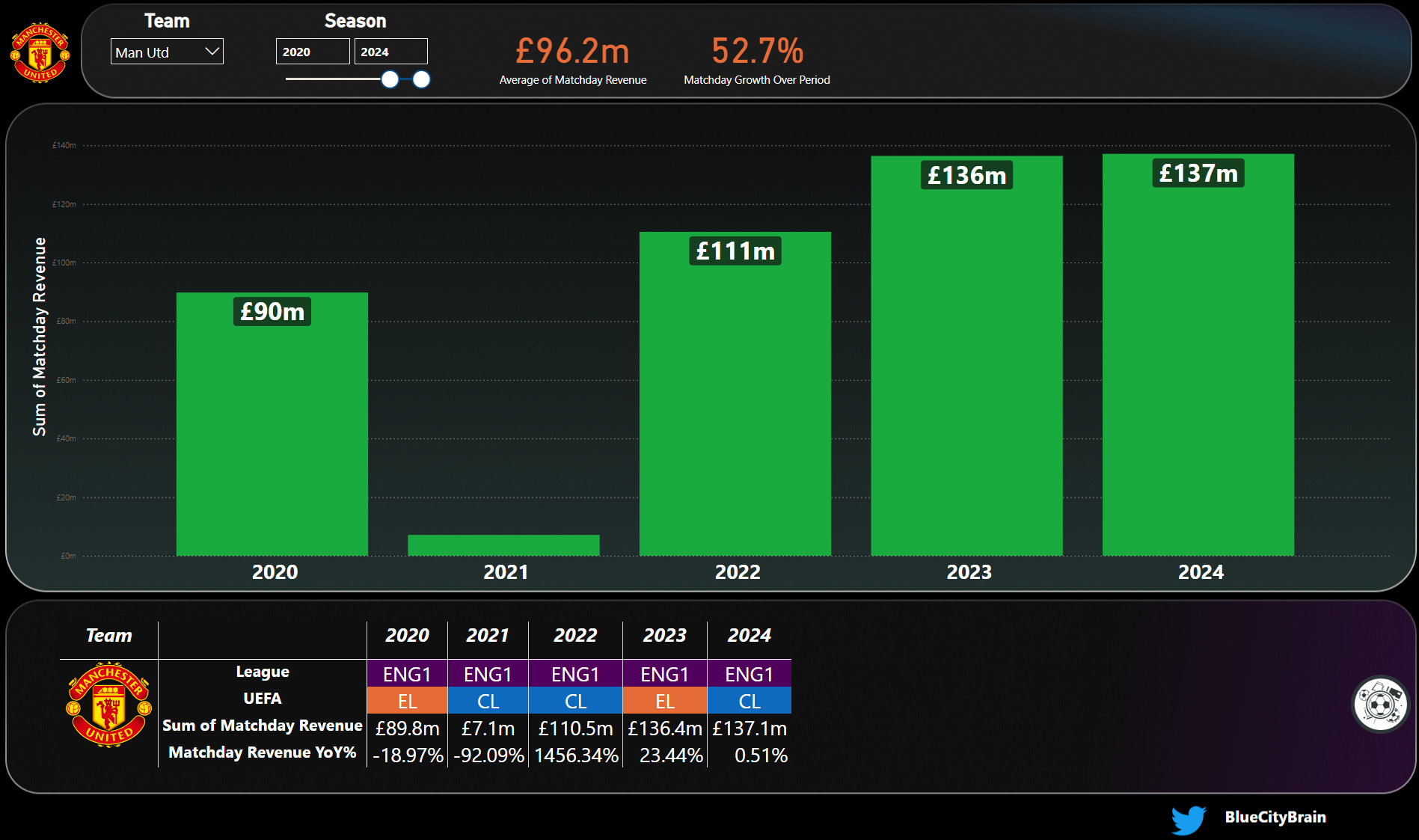Grab the right season slider handle

[422, 79]
